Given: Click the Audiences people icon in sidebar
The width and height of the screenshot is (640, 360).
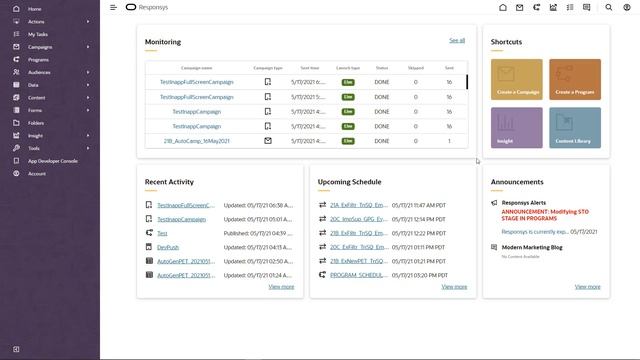Looking at the screenshot, I should [16, 72].
